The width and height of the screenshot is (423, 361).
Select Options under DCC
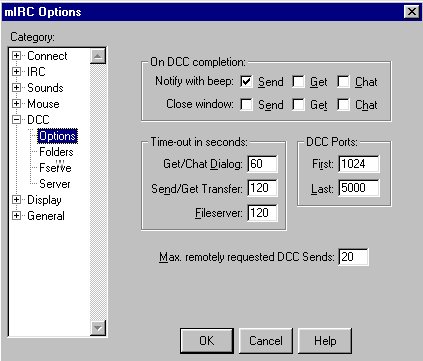click(58, 136)
